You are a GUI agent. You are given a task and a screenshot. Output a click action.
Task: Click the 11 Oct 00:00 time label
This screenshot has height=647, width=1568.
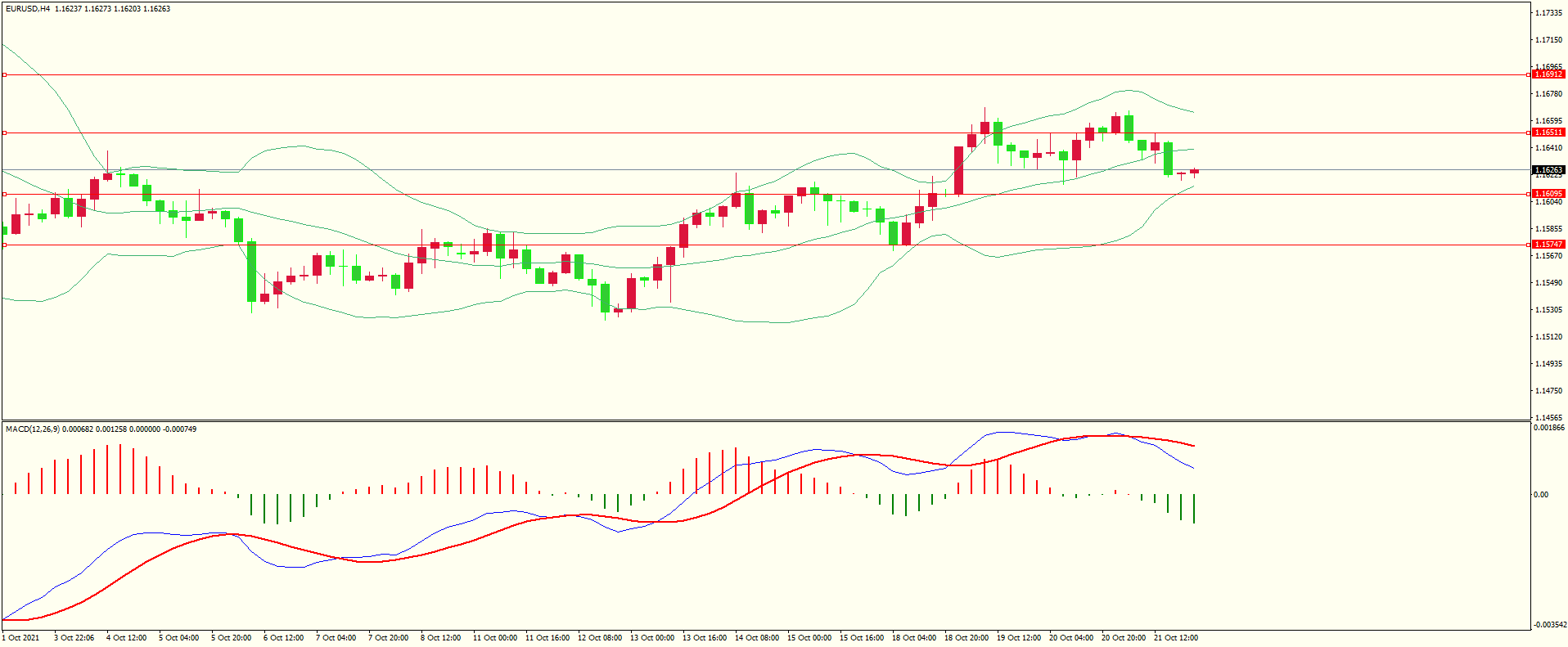(x=495, y=638)
